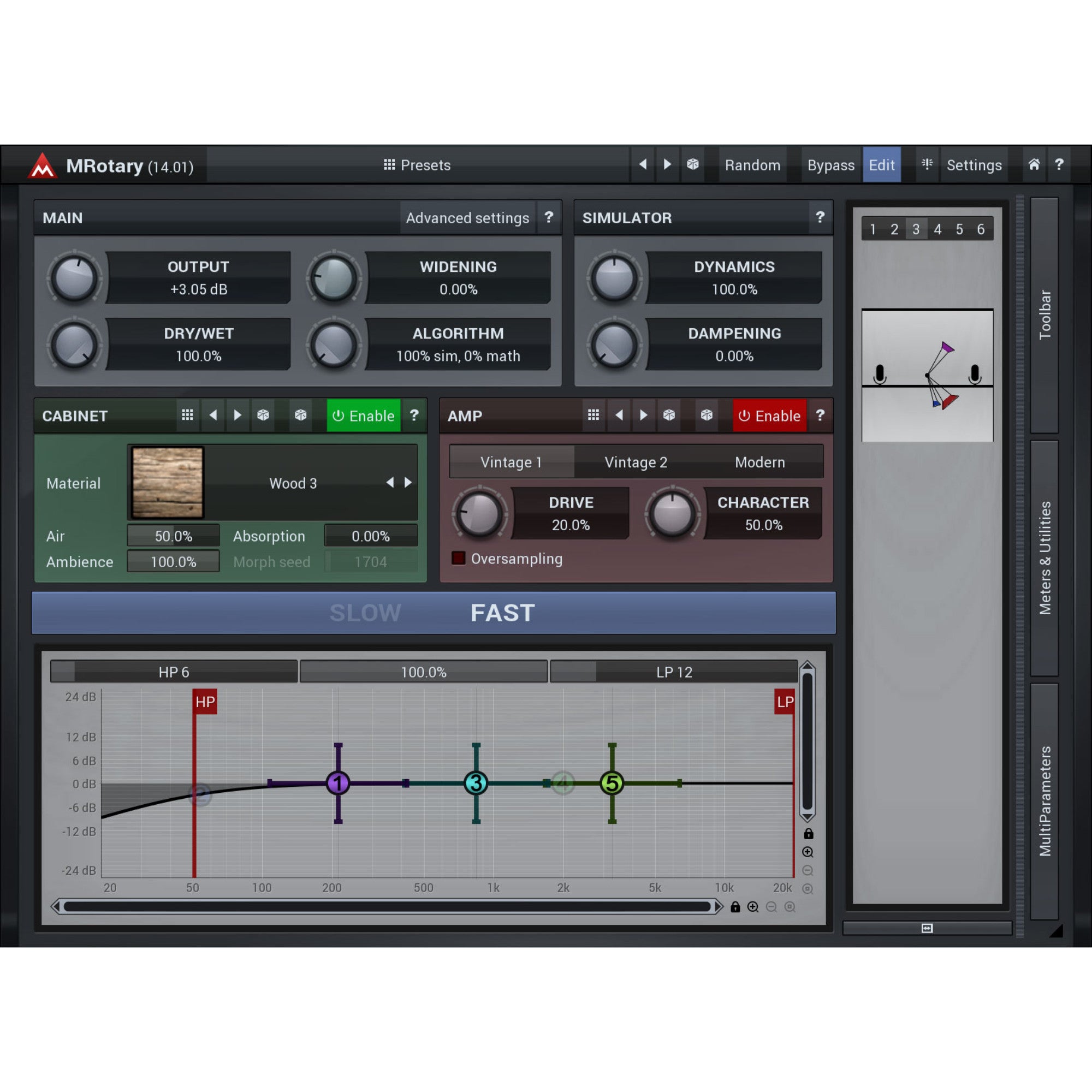Zoom in equalizer horizontally with magnifier plus
1092x1092 pixels.
click(753, 906)
